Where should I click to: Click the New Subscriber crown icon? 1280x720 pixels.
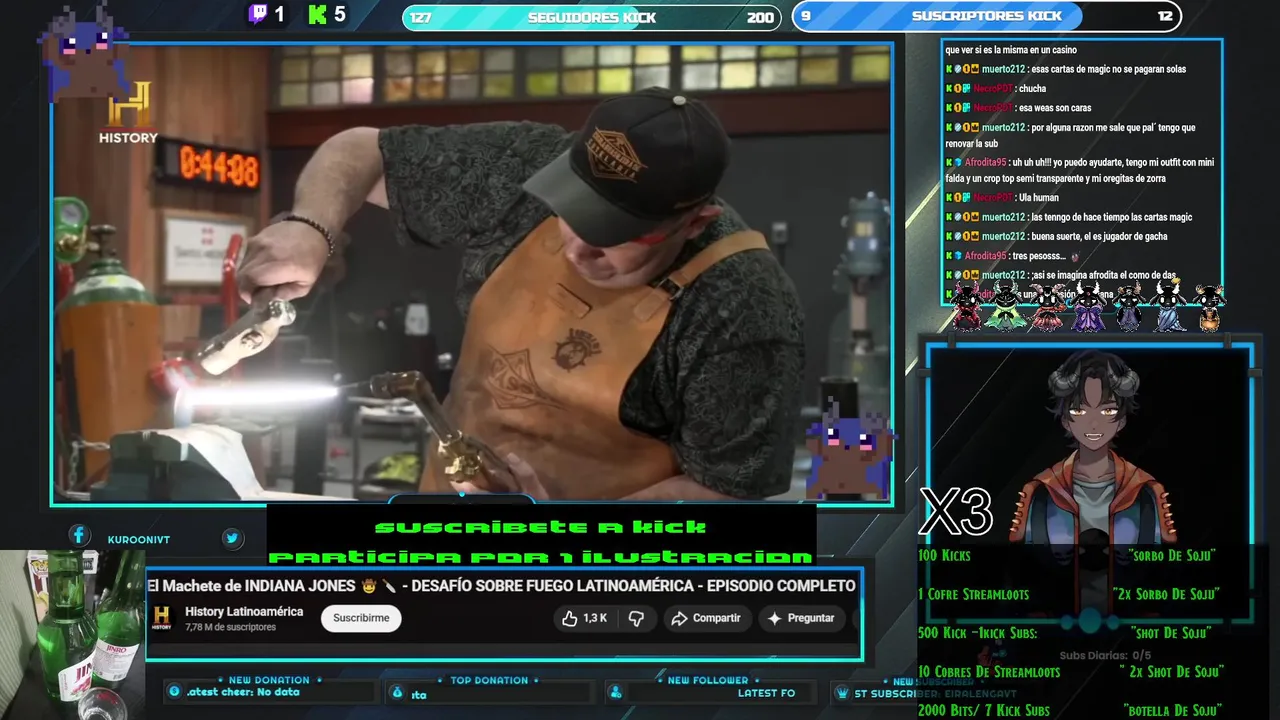point(842,692)
